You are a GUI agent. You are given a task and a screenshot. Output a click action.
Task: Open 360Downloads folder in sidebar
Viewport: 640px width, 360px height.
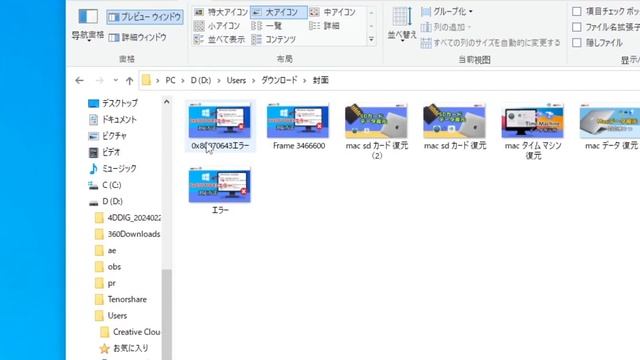click(127, 234)
